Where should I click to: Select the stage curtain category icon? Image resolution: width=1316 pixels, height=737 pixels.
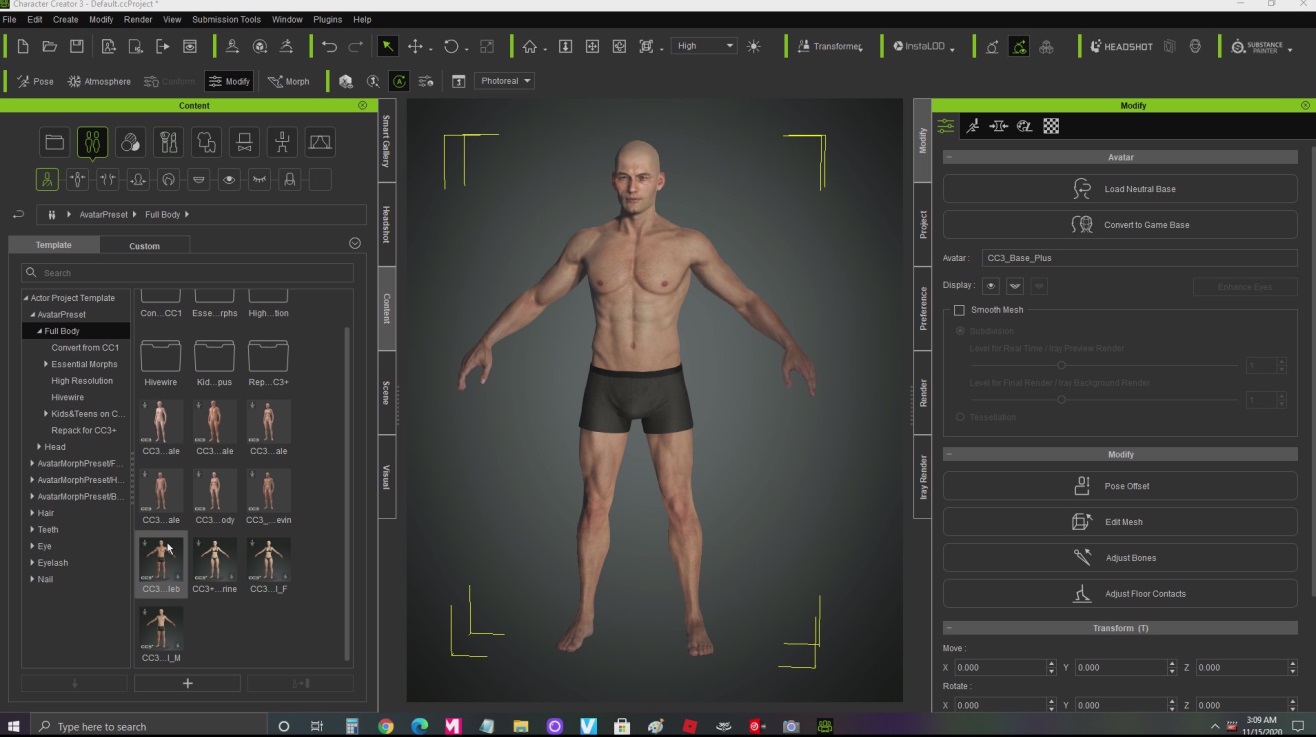(x=320, y=142)
